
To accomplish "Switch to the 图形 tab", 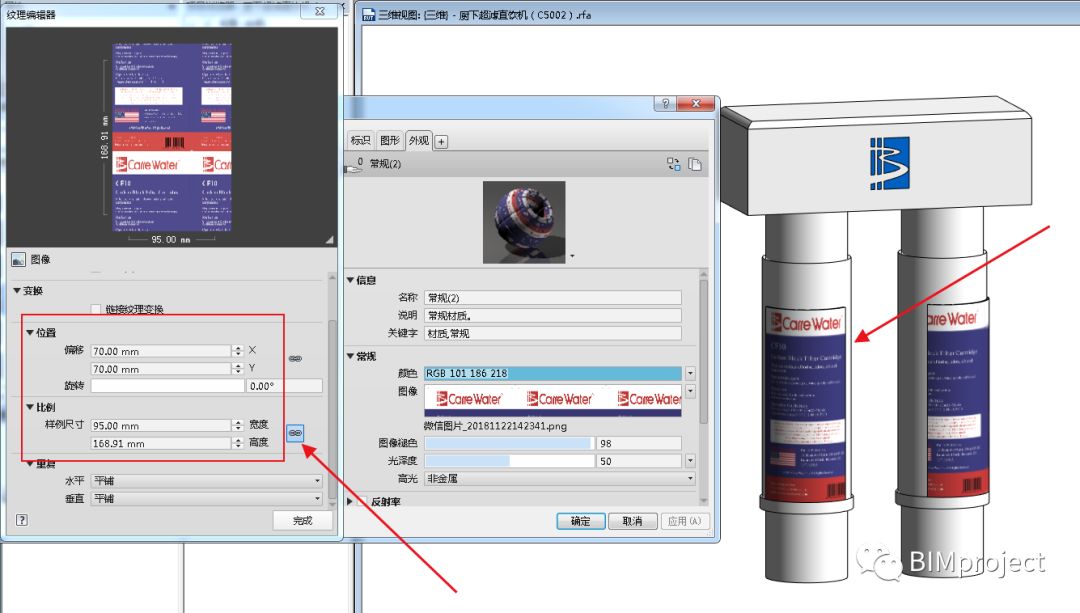I will tap(390, 140).
